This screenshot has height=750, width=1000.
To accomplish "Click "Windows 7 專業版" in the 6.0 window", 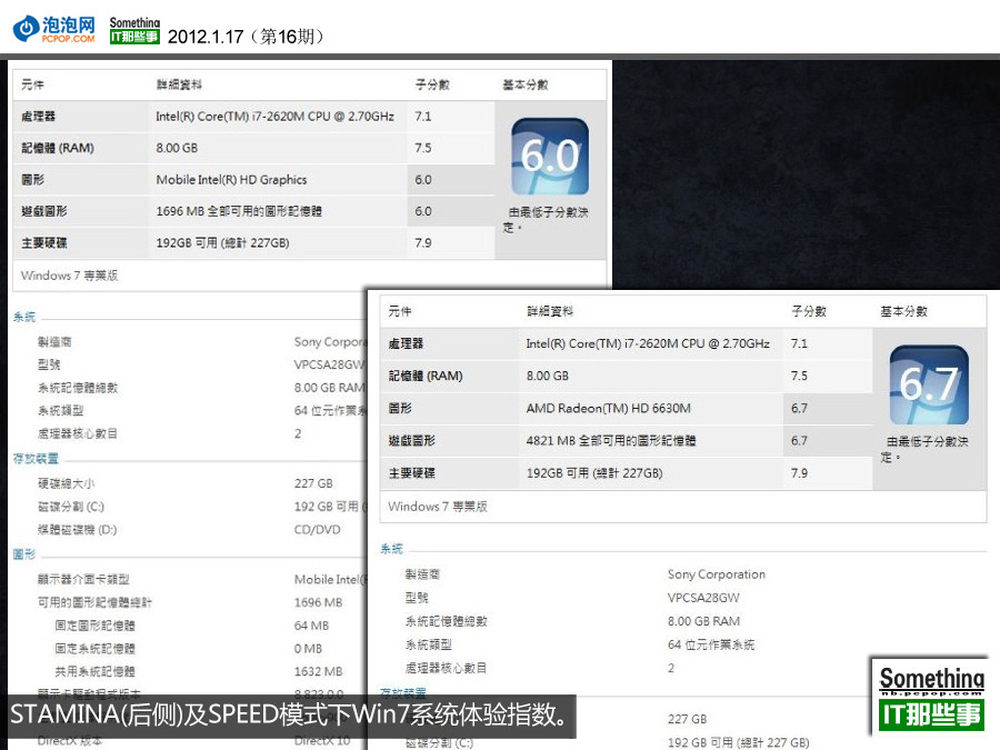I will click(x=70, y=276).
